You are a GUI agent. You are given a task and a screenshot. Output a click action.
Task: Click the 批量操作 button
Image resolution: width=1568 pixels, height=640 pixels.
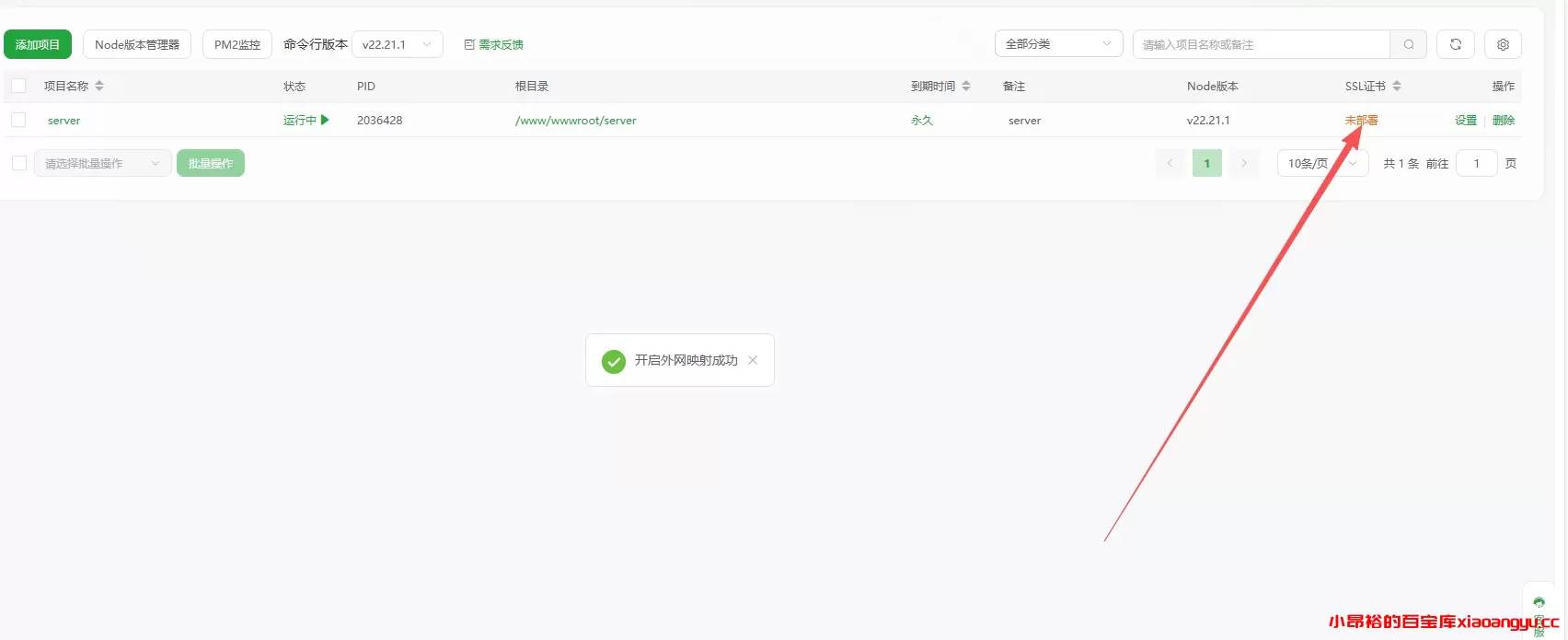[211, 163]
